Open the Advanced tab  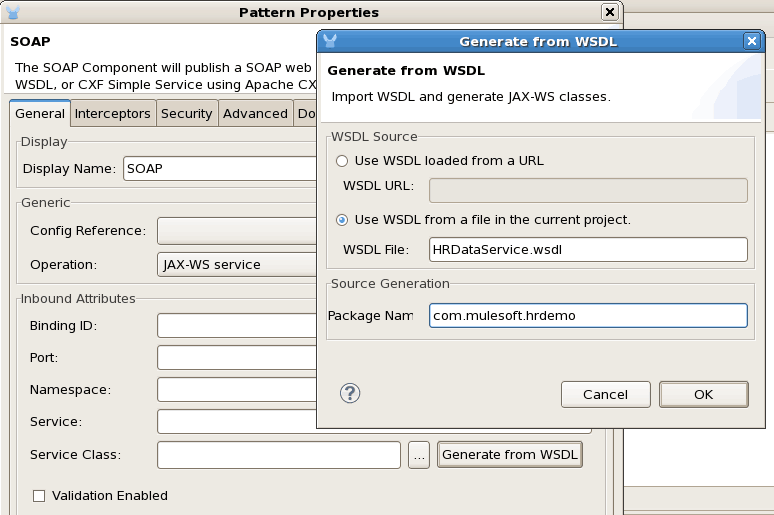pyautogui.click(x=255, y=114)
